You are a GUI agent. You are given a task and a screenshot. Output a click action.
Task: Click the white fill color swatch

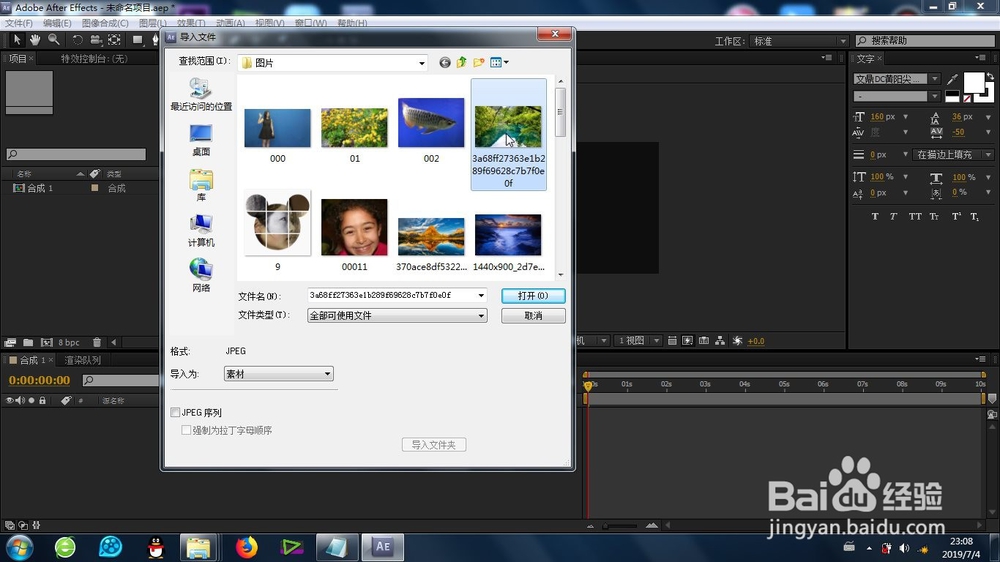tap(974, 83)
